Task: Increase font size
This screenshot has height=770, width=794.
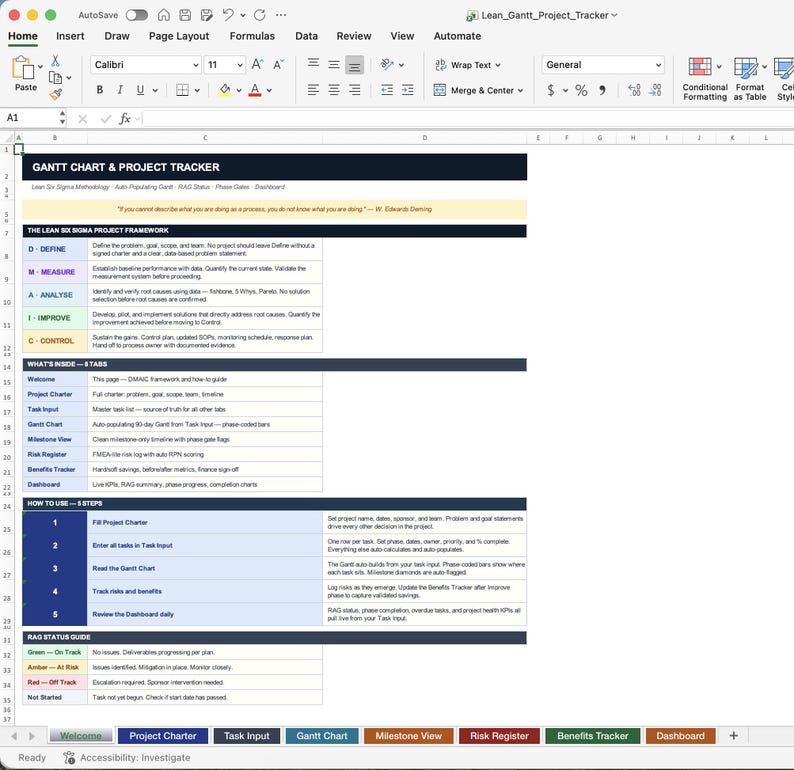Action: pyautogui.click(x=257, y=64)
